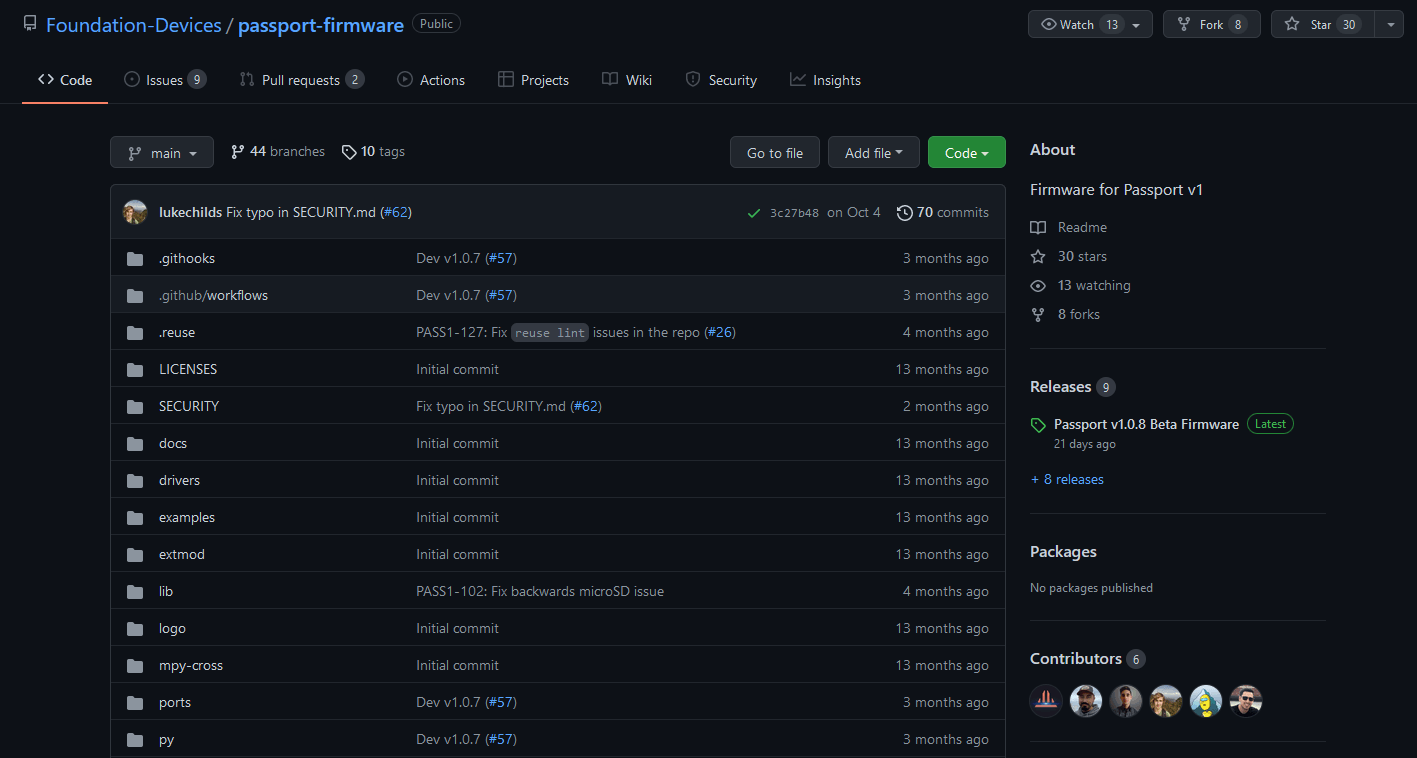Click the folder icon beside py

point(135,740)
